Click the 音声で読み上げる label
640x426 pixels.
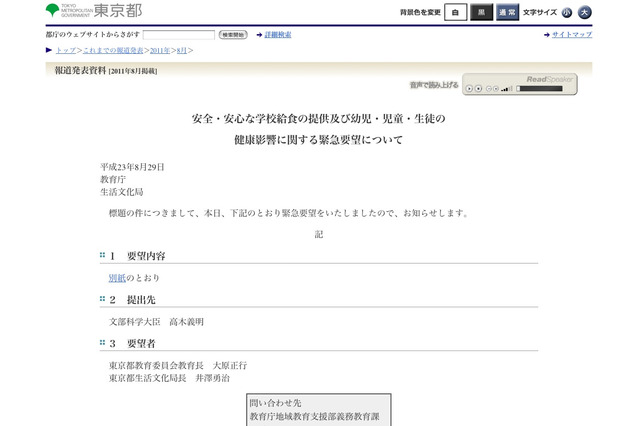click(434, 85)
